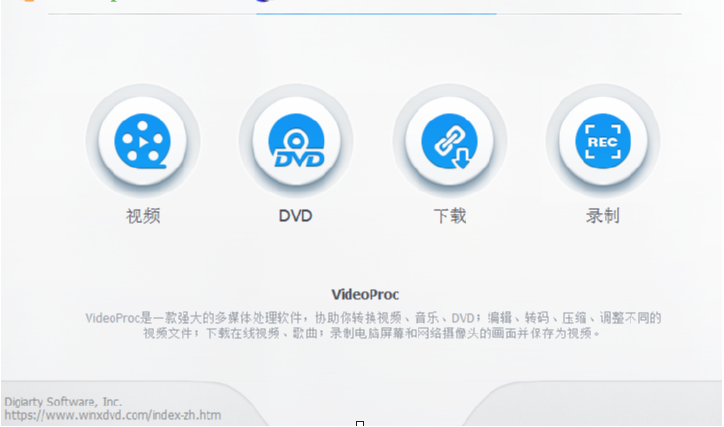
Task: Click the VideoProc description paragraph
Action: point(373,325)
